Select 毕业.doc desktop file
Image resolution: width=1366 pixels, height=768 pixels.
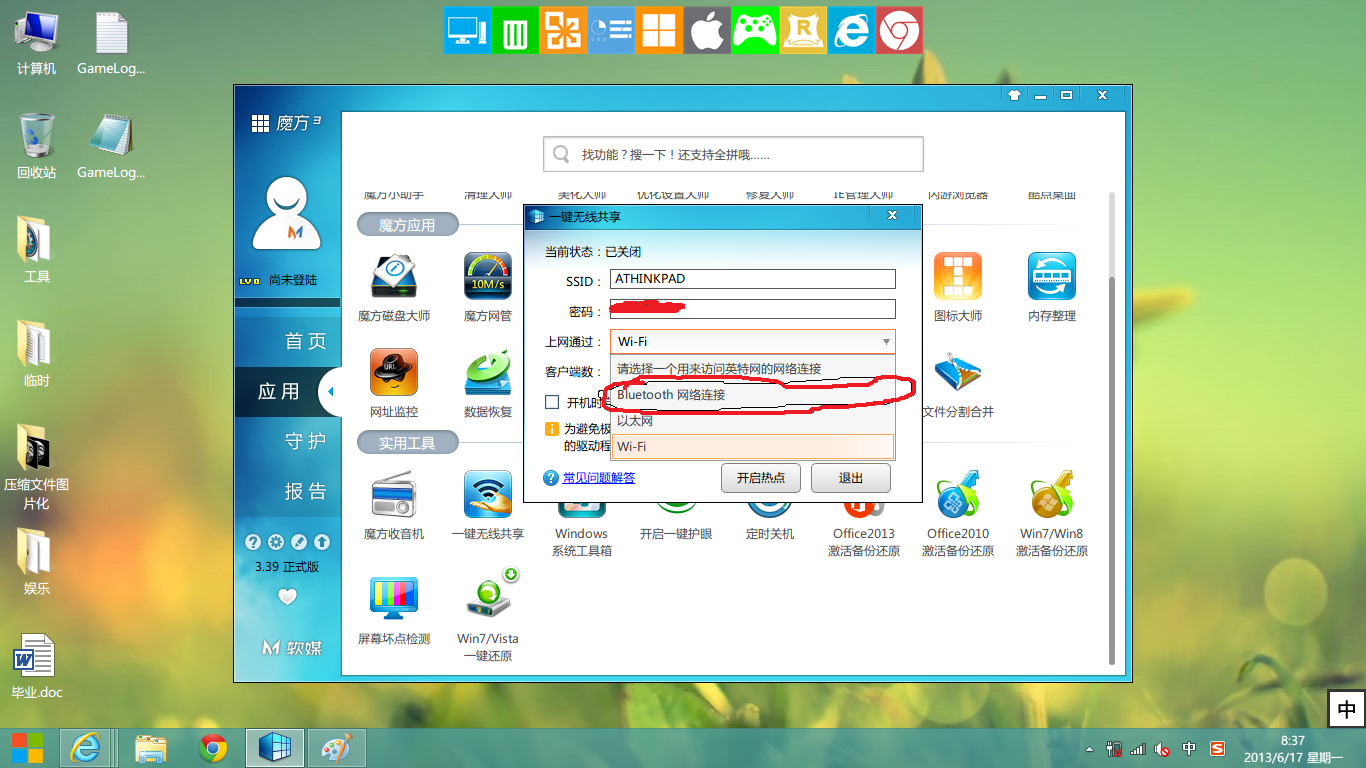[x=36, y=666]
